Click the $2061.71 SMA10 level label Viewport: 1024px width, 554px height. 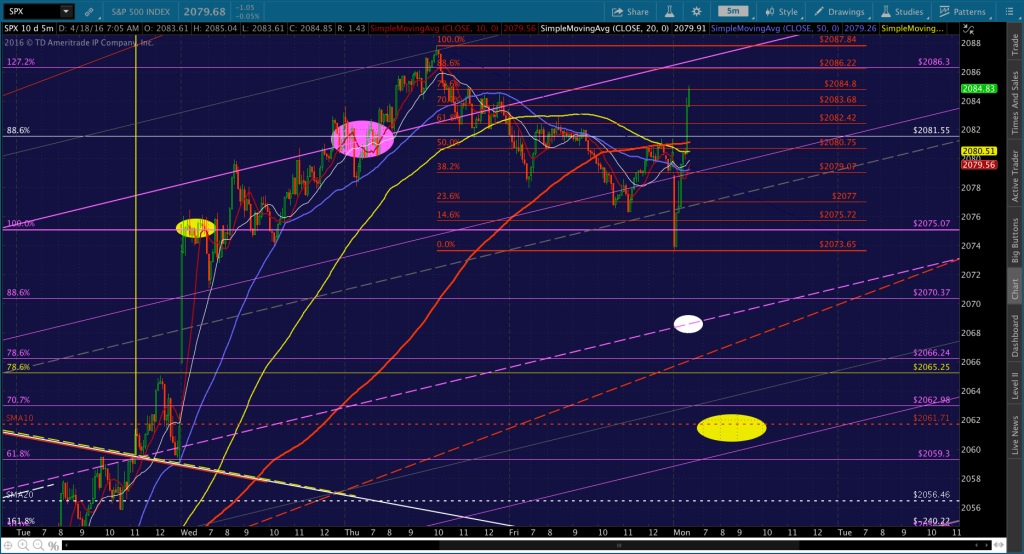(x=932, y=418)
